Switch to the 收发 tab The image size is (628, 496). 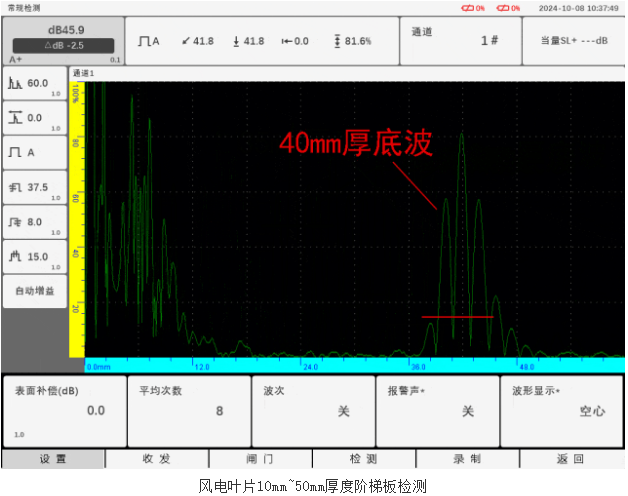pyautogui.click(x=156, y=459)
